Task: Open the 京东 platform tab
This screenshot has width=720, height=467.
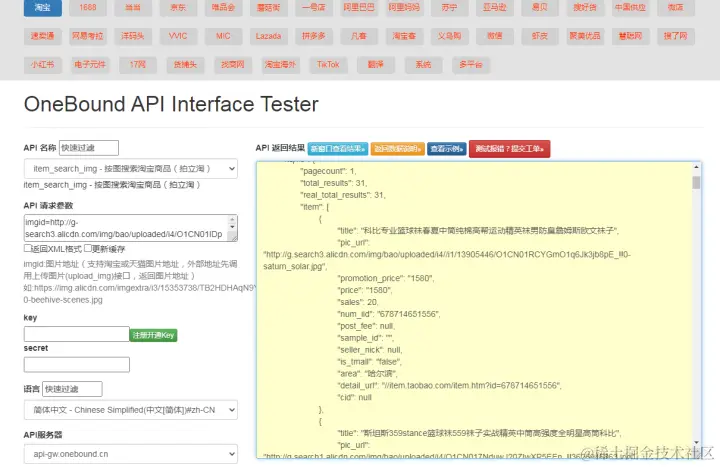Action: pos(178,8)
